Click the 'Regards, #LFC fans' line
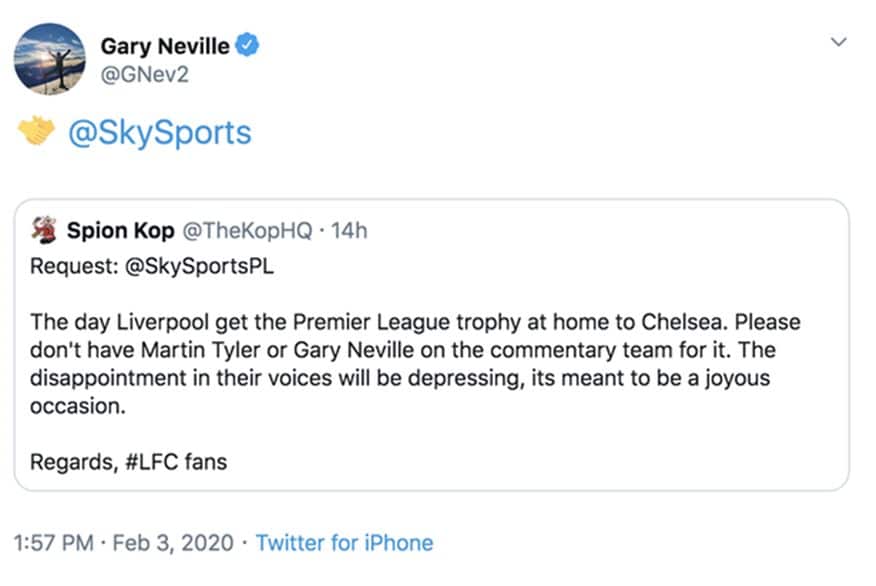876x586 pixels. point(128,462)
